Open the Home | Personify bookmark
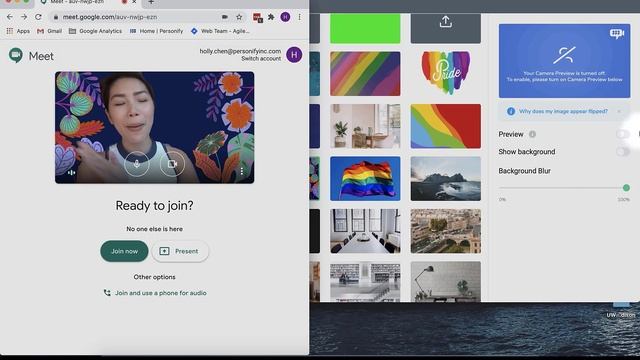Image resolution: width=640 pixels, height=360 pixels. coord(156,31)
